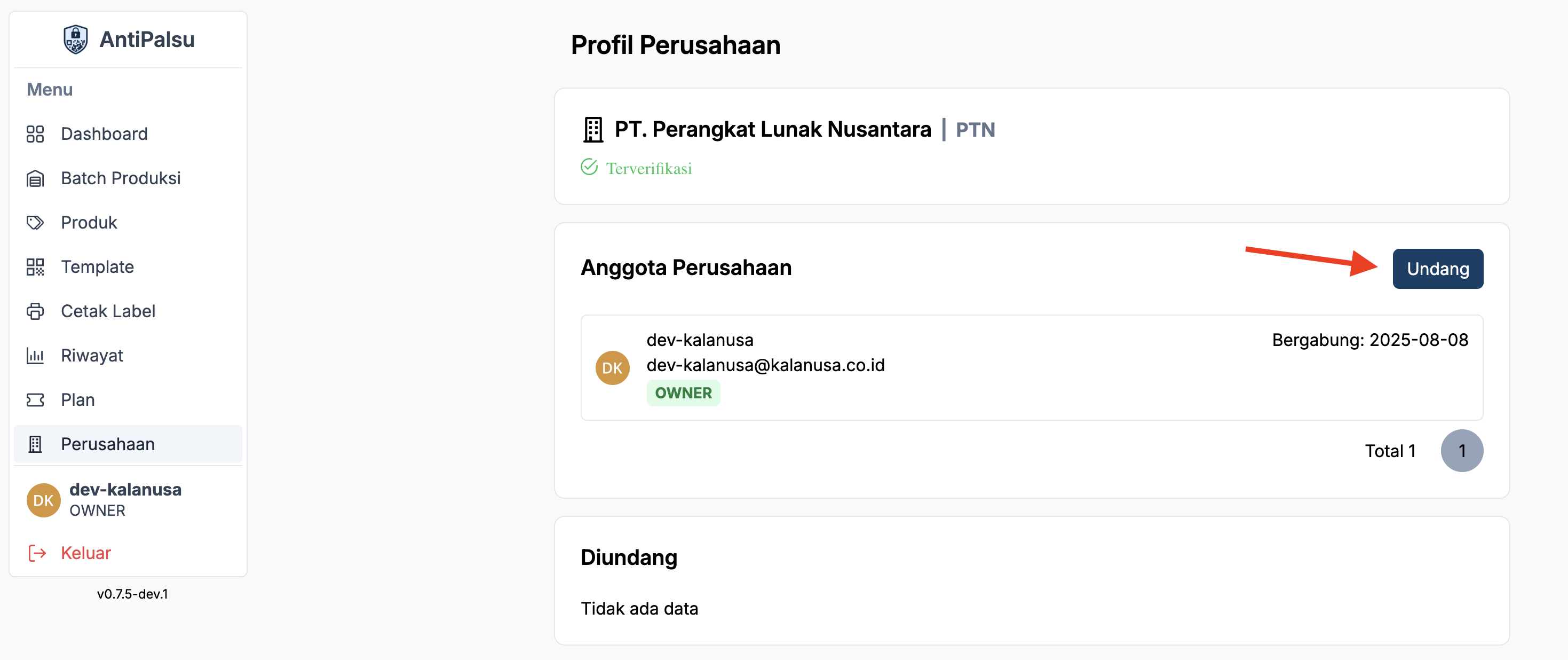Viewport: 1568px width, 660px height.
Task: Select the Perusahaan menu item
Action: coord(108,444)
